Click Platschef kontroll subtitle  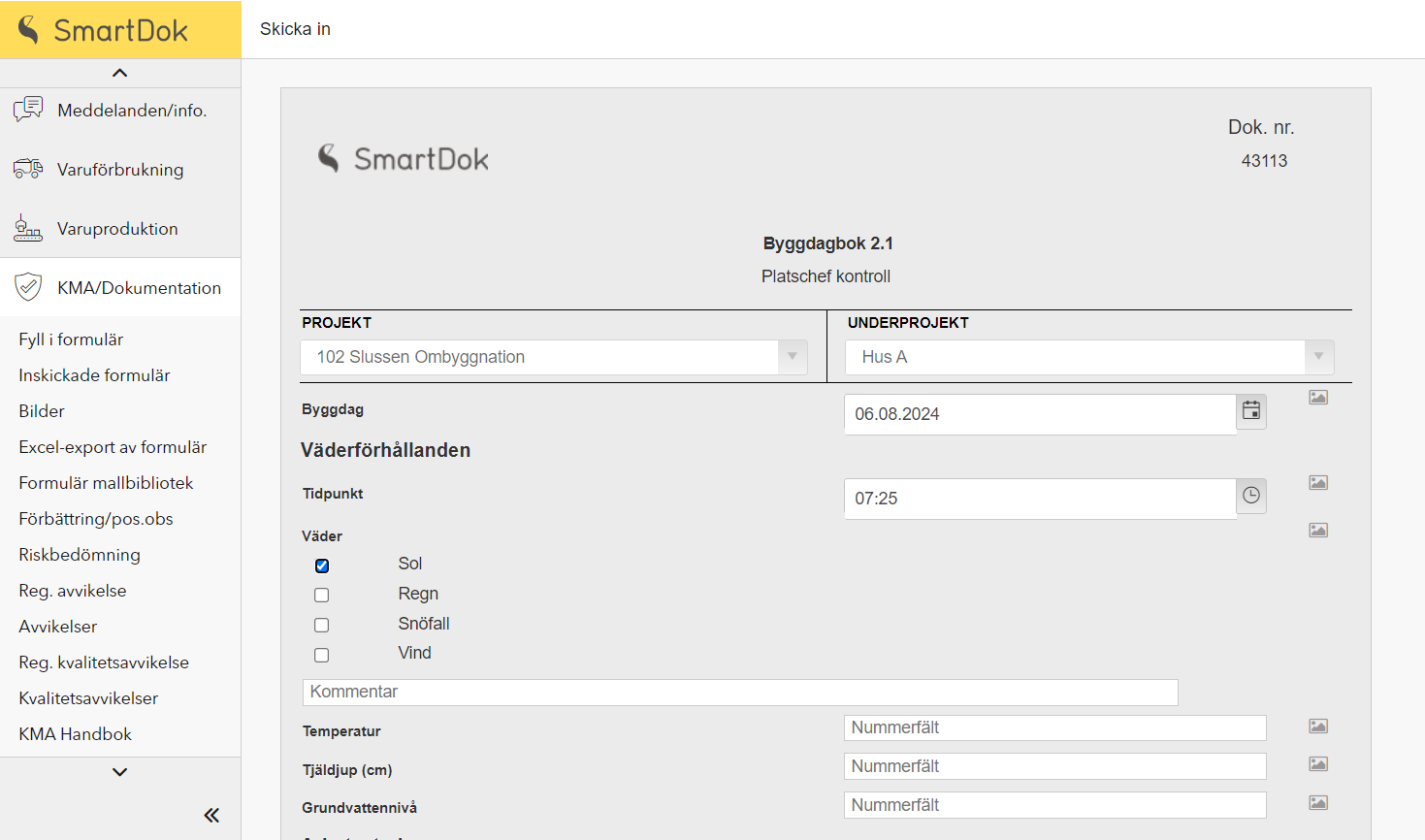click(826, 276)
